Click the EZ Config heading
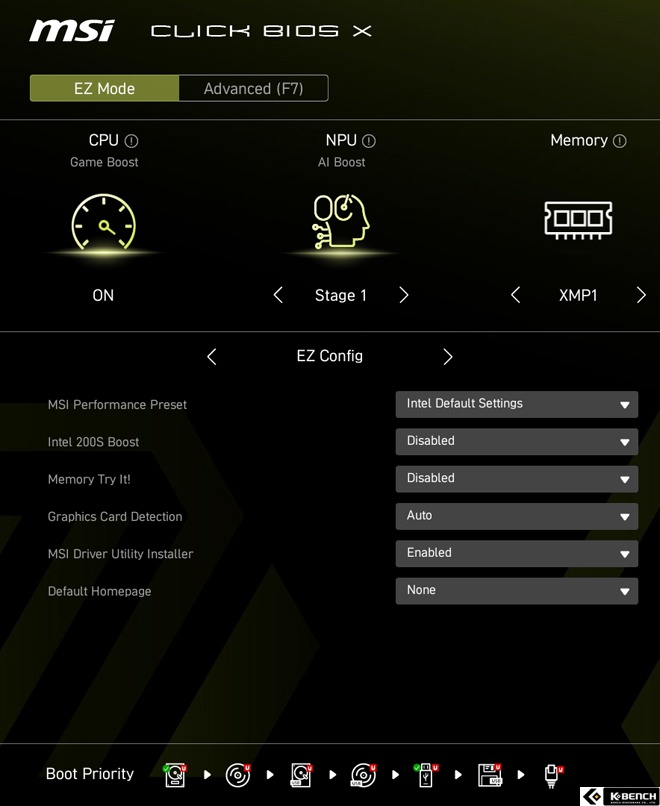The width and height of the screenshot is (660, 806). (329, 356)
